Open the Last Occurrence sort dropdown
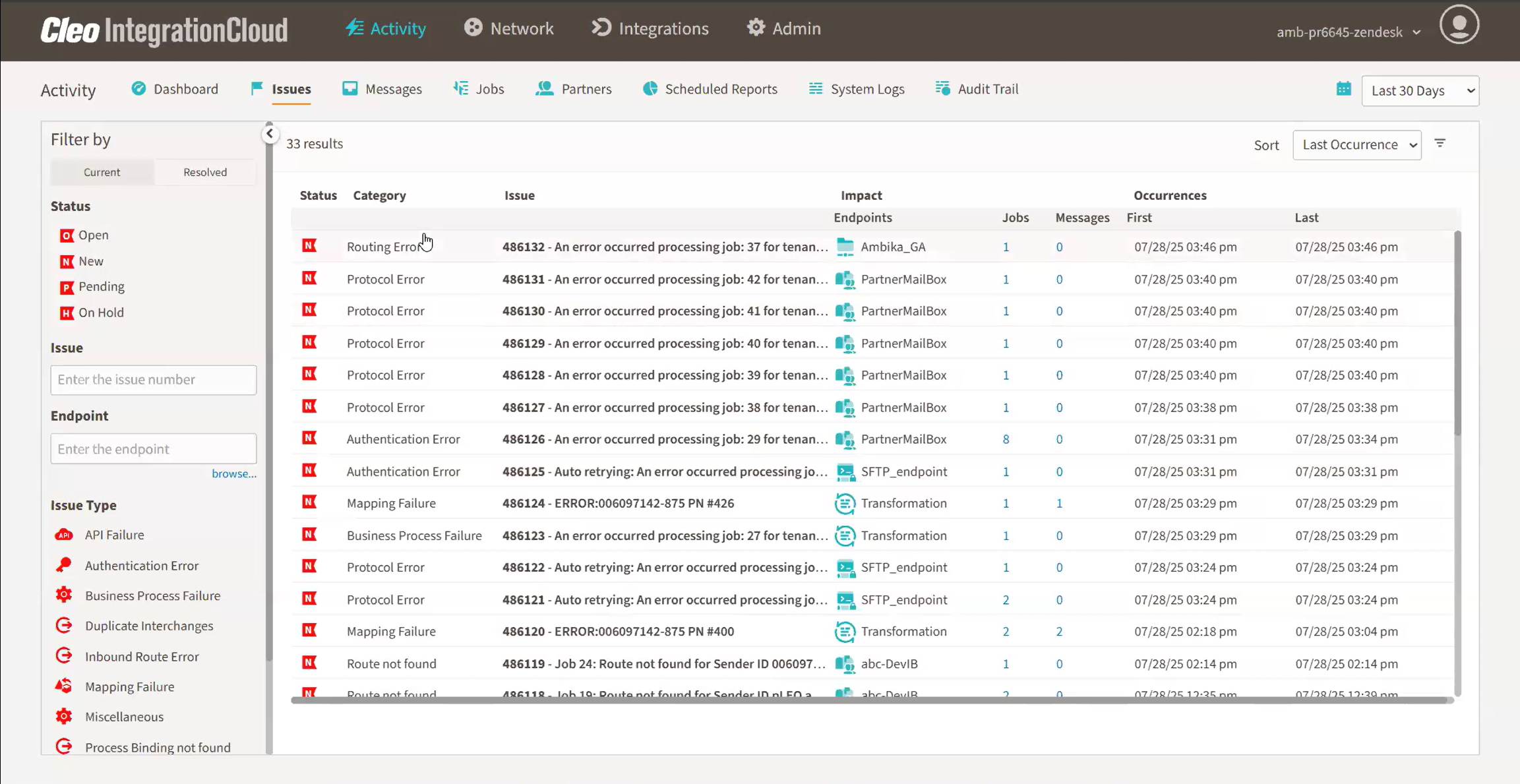The width and height of the screenshot is (1520, 784). [1356, 144]
